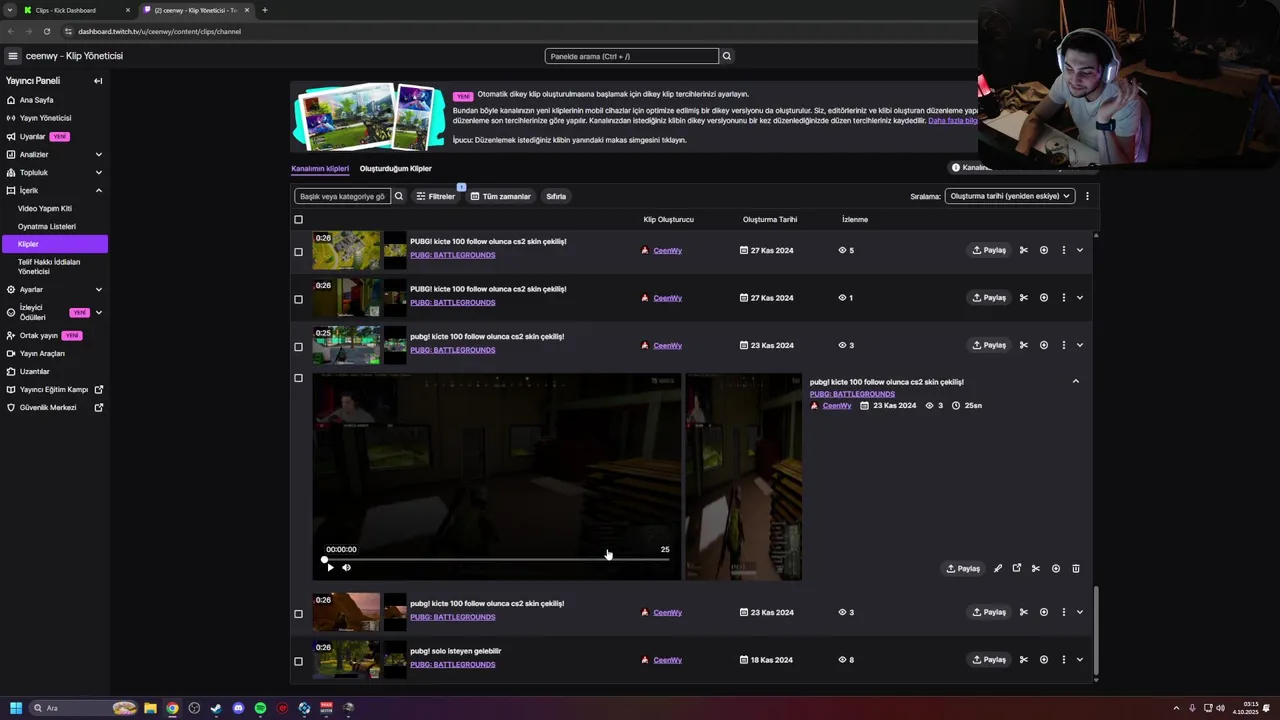Open Discord from the taskbar
This screenshot has height=720, width=1280.
tap(238, 708)
